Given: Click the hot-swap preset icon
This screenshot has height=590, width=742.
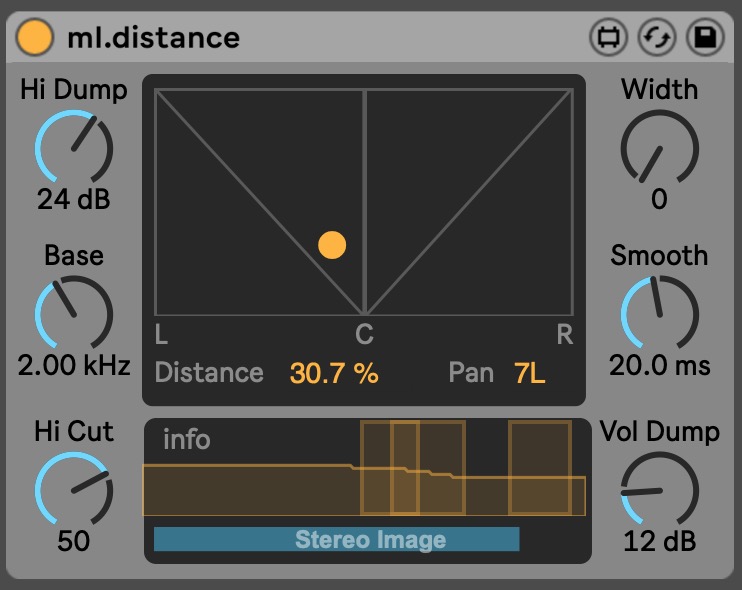Looking at the screenshot, I should 656,38.
